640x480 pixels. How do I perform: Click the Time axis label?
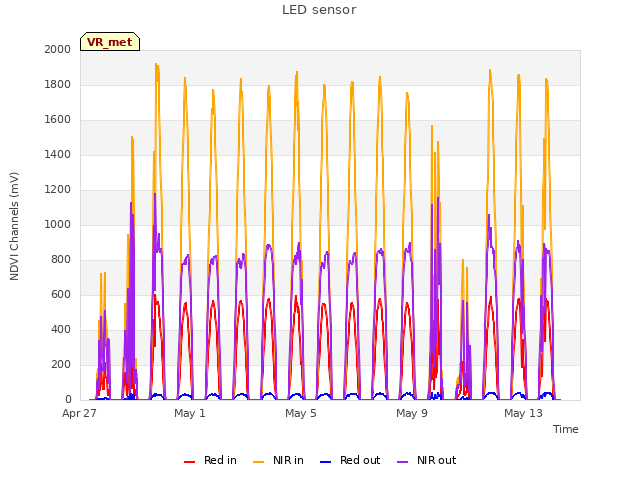point(566,429)
